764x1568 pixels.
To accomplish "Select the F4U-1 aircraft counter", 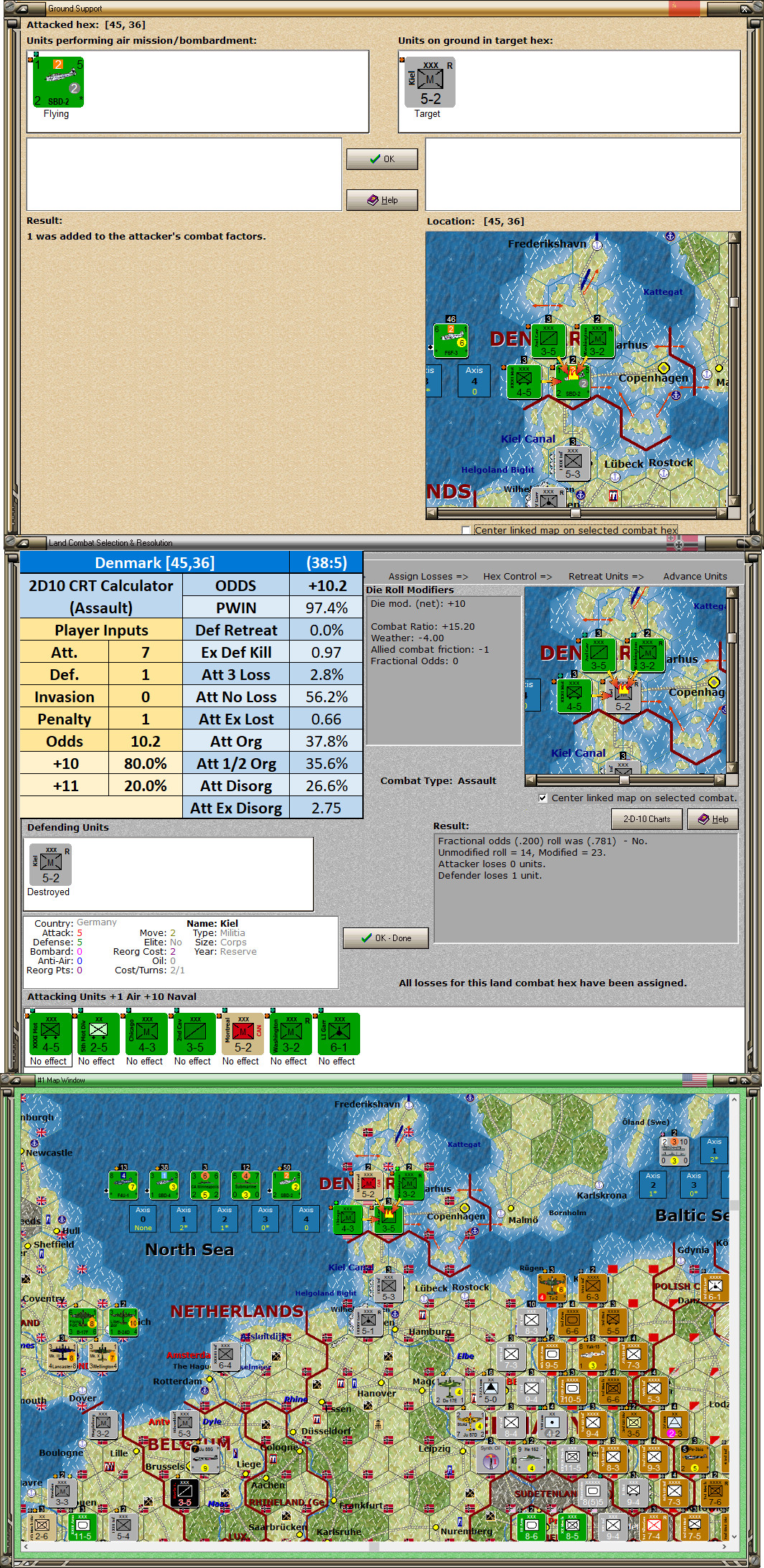I will 123,1186.
